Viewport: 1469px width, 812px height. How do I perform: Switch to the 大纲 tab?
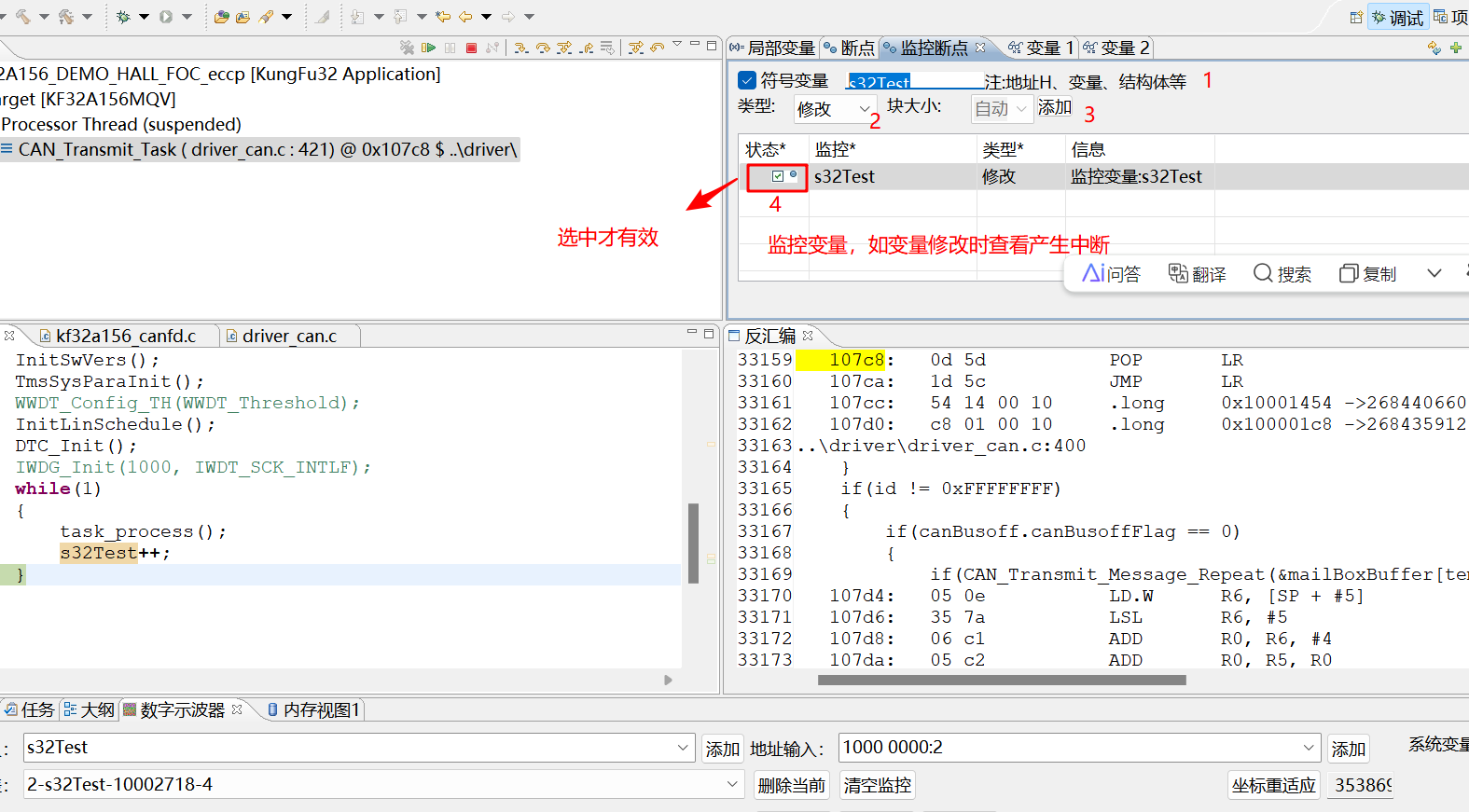coord(89,709)
